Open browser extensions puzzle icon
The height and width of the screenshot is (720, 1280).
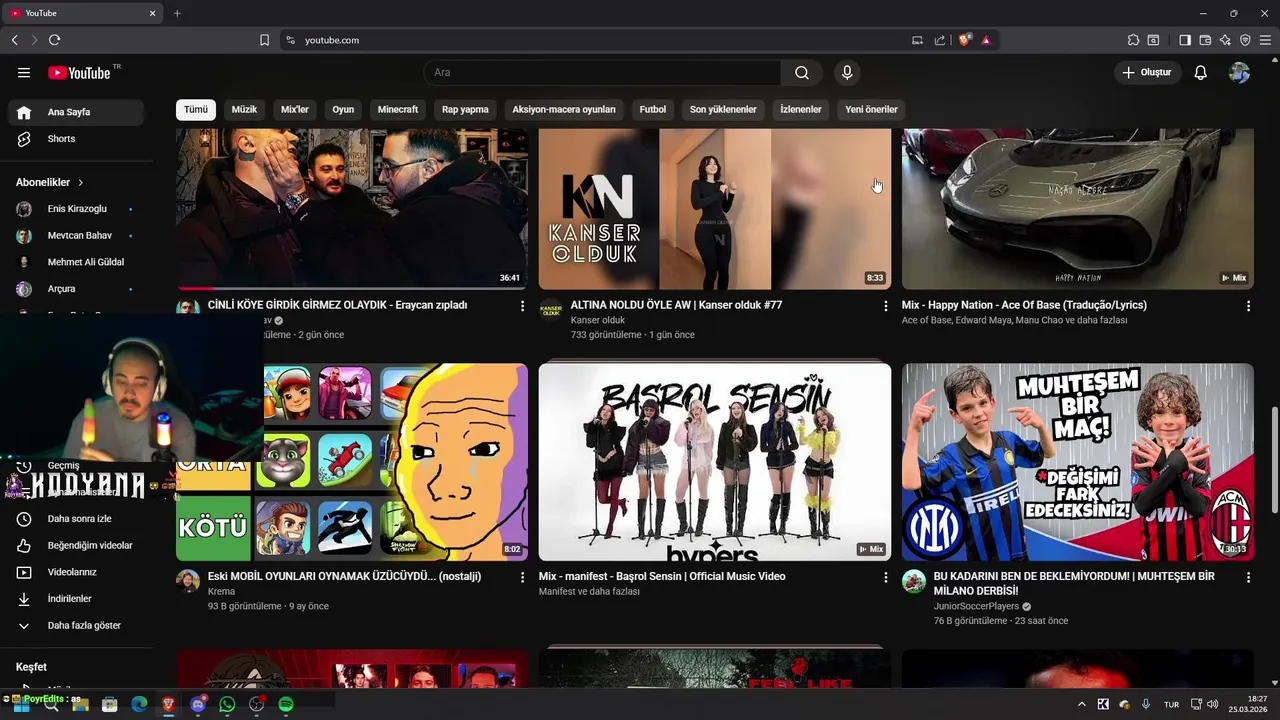tap(1133, 40)
